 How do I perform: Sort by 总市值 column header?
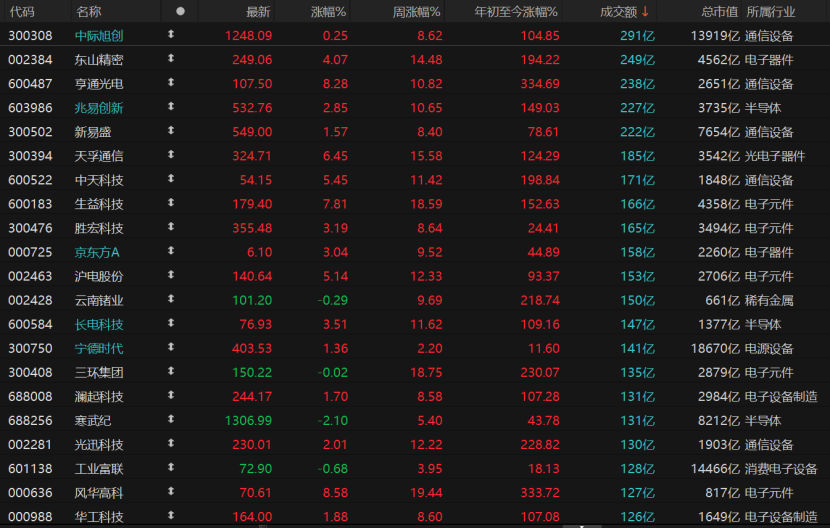pos(719,12)
